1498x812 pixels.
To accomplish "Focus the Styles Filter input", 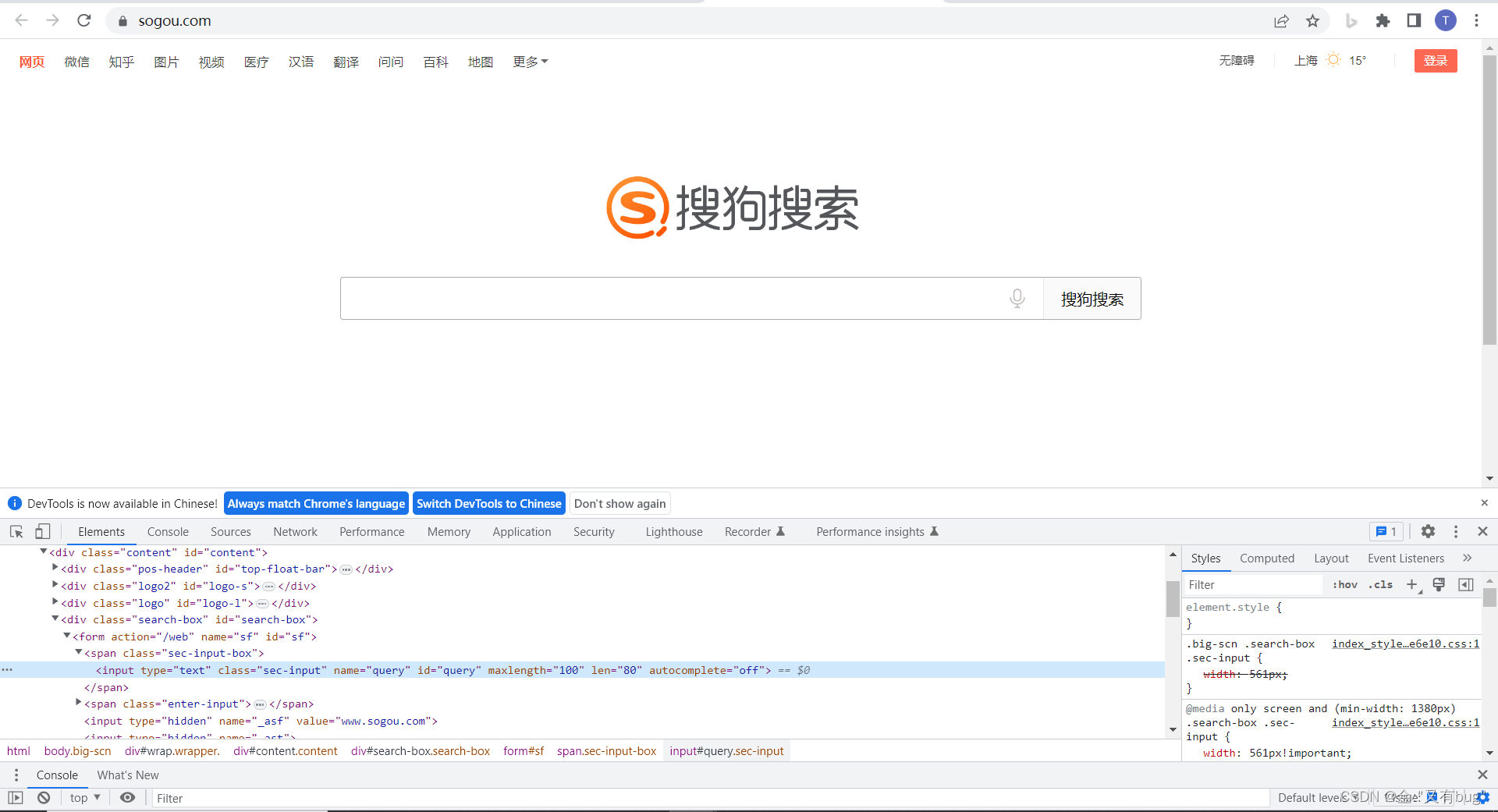I will [1253, 584].
